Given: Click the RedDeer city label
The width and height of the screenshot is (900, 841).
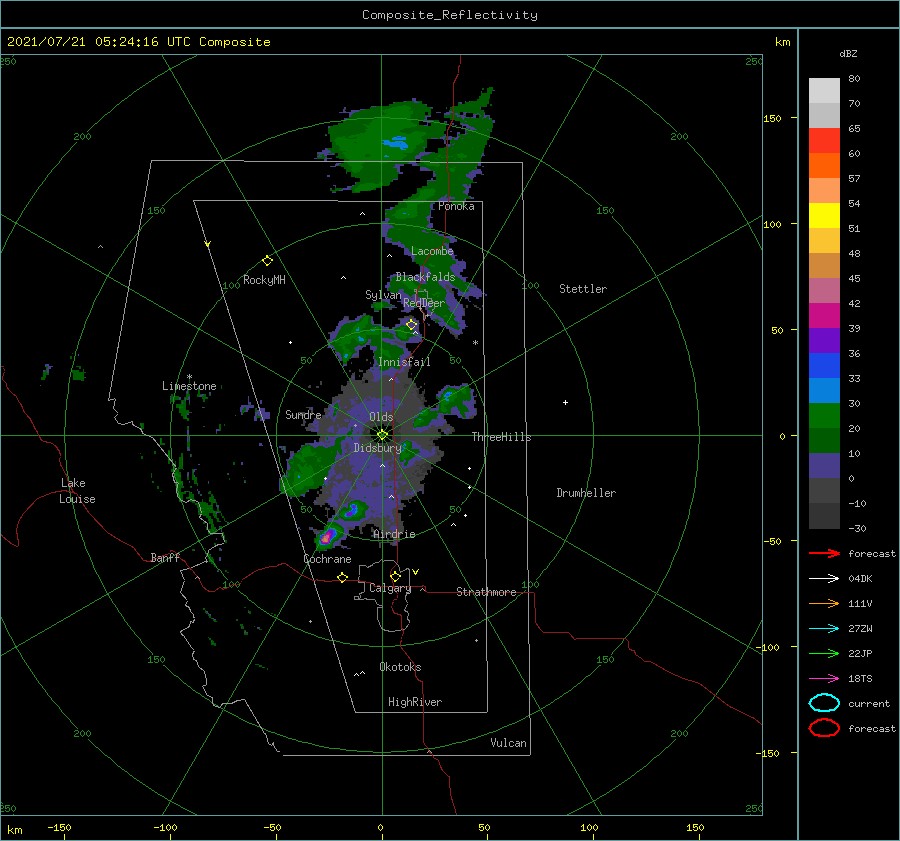Looking at the screenshot, I should [x=424, y=303].
